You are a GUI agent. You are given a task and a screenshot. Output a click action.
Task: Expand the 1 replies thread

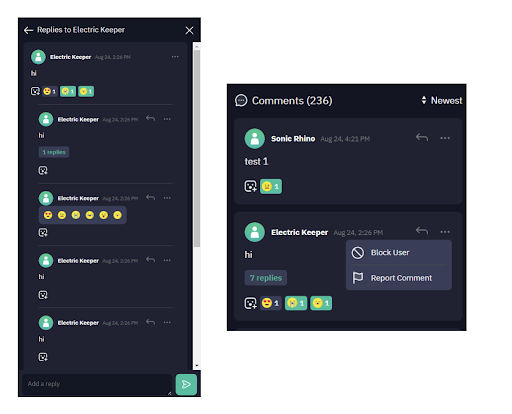[54, 152]
